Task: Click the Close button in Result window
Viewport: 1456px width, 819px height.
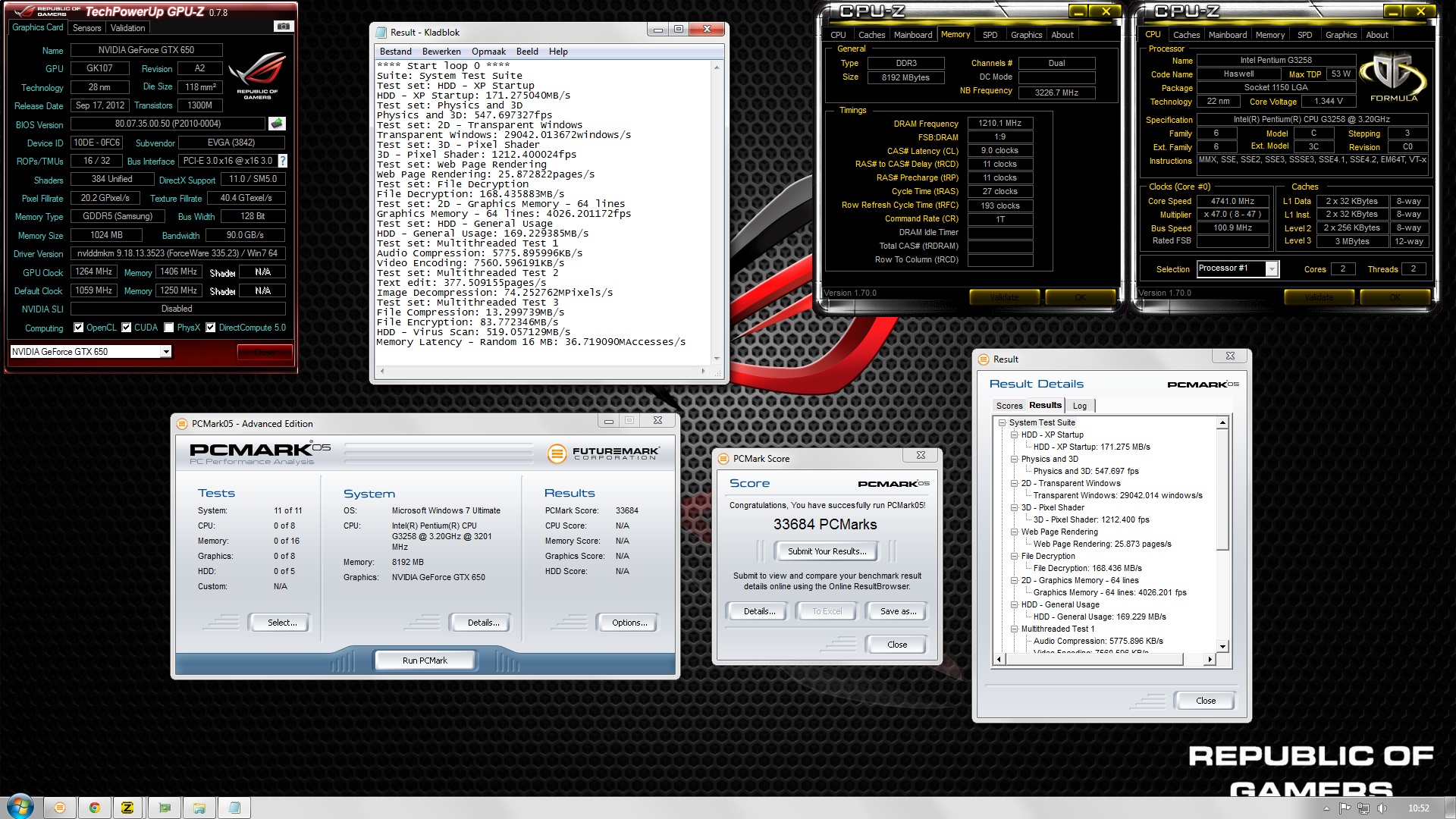Action: (1205, 701)
